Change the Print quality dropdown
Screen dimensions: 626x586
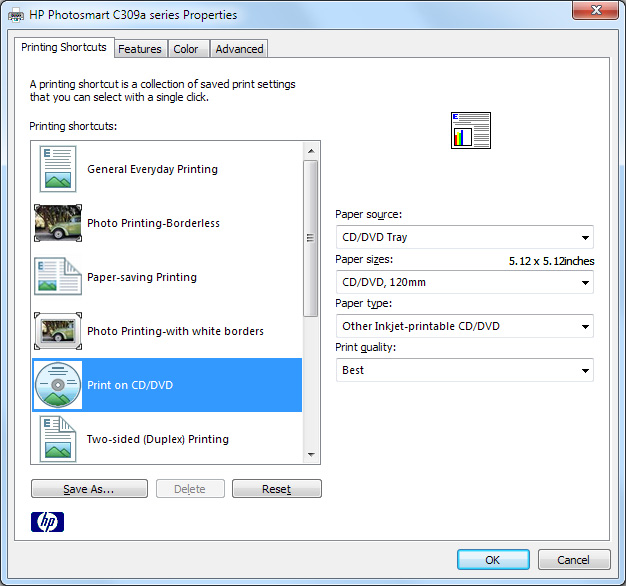pyautogui.click(x=464, y=370)
